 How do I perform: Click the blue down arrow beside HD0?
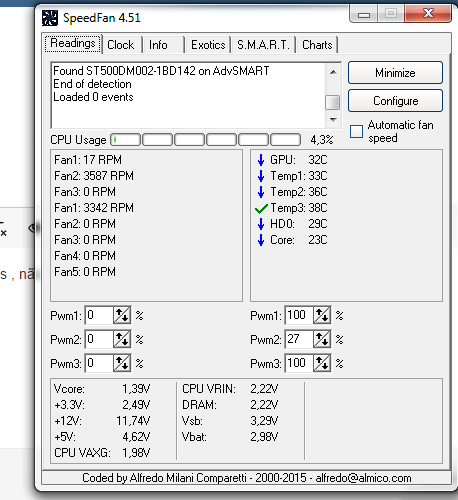pyautogui.click(x=261, y=224)
